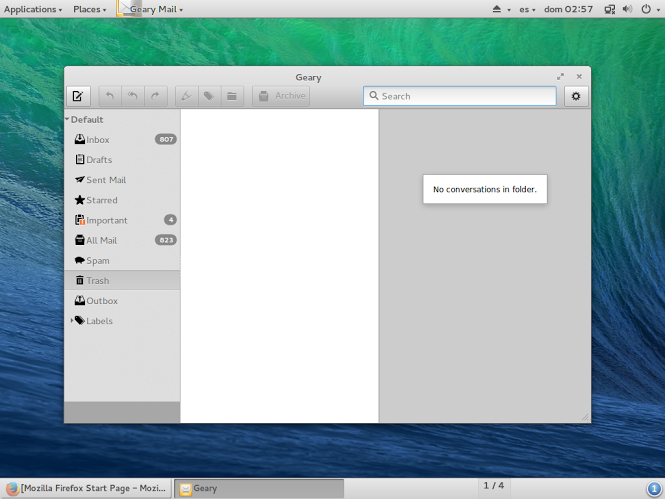
Task: Click the magnifier icon in Search
Action: click(374, 96)
